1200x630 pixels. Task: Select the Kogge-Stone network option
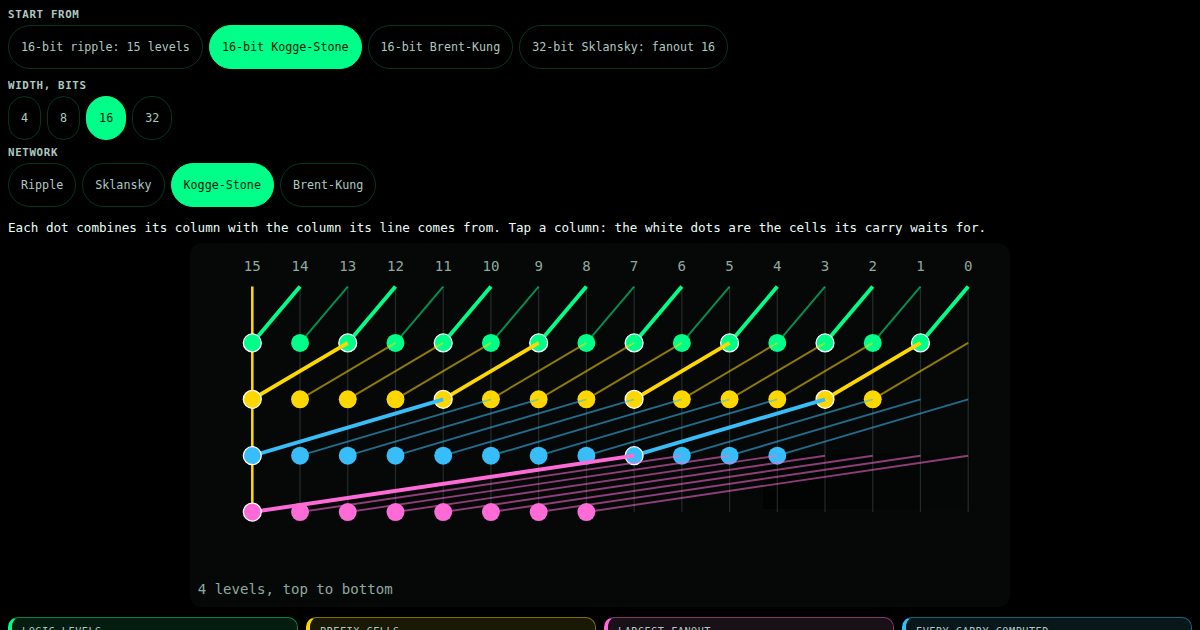click(222, 185)
